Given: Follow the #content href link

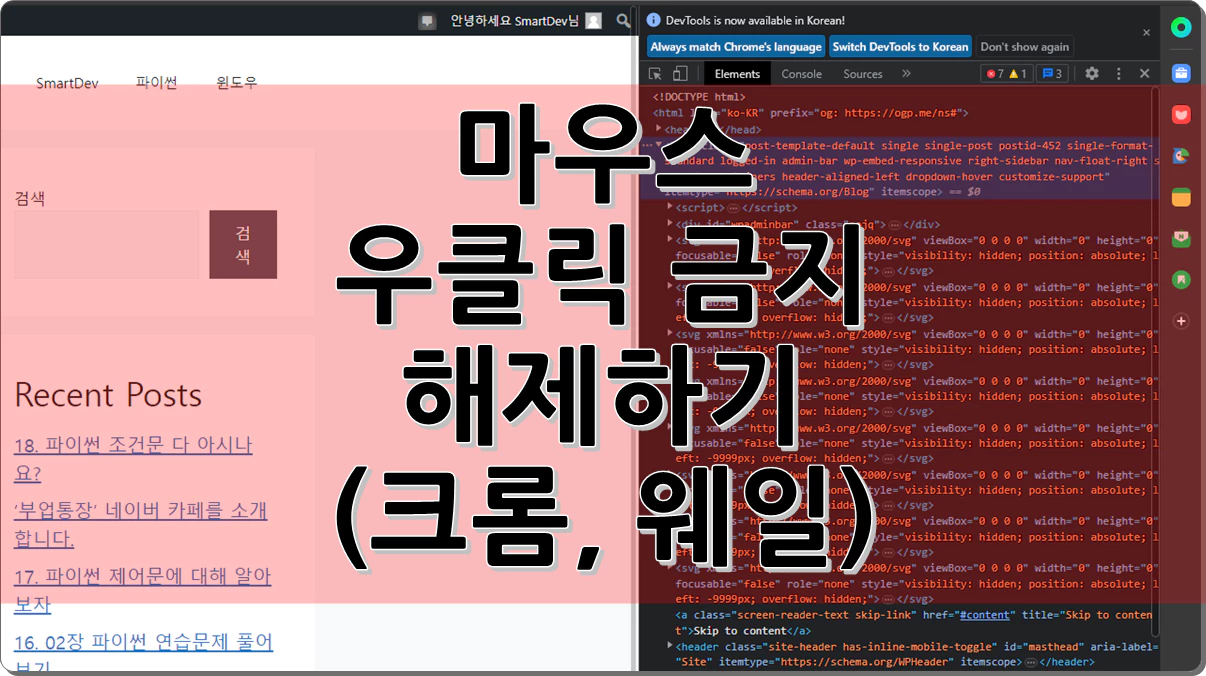Looking at the screenshot, I should pyautogui.click(x=986, y=615).
